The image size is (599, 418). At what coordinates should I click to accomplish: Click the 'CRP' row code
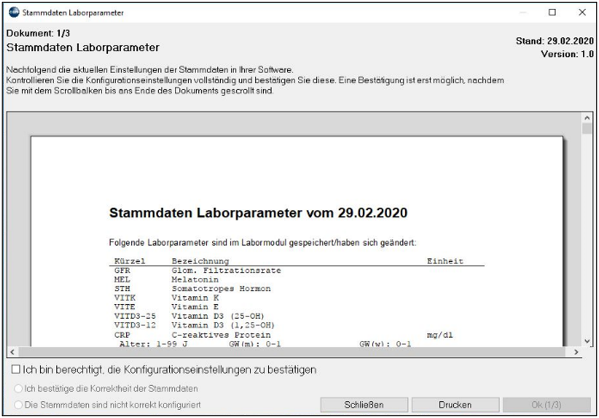click(x=122, y=335)
